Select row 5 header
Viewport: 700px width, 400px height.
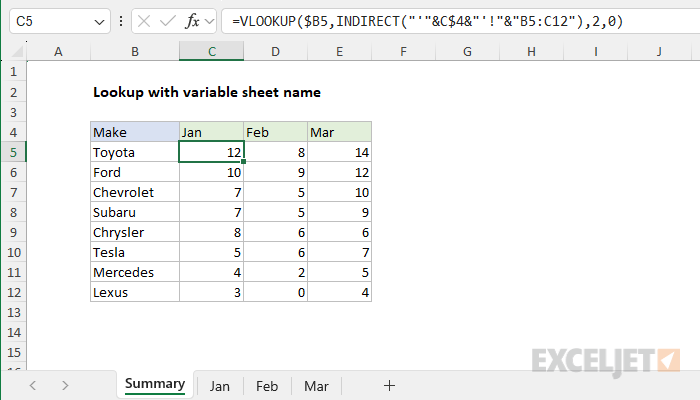coord(13,152)
